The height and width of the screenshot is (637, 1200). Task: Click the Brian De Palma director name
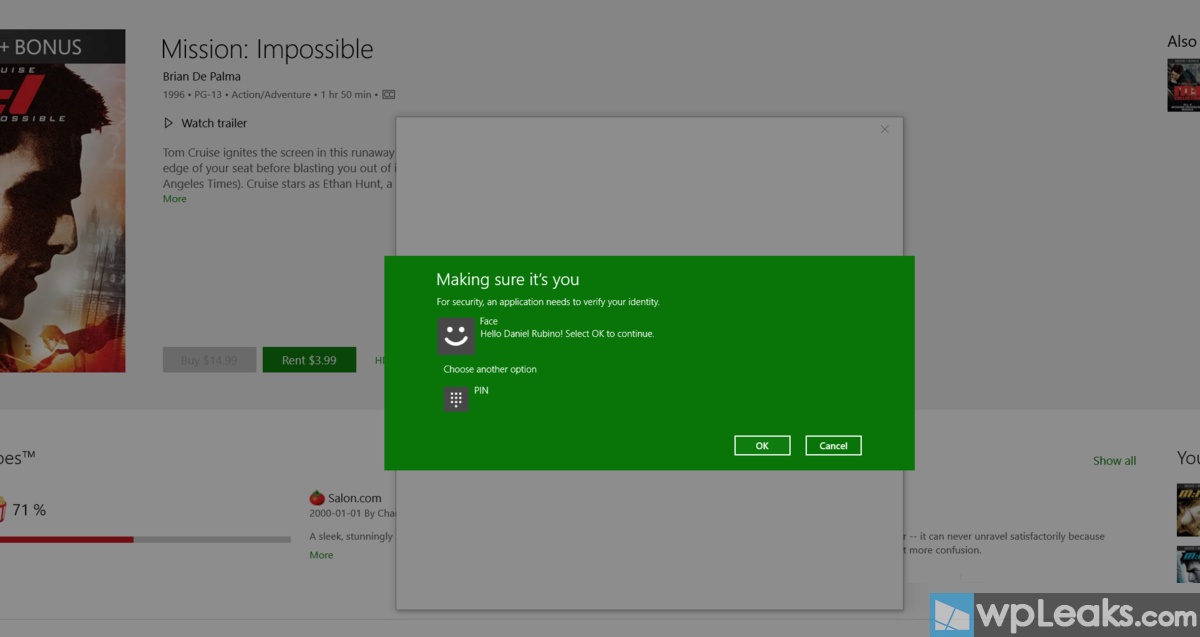(x=201, y=76)
